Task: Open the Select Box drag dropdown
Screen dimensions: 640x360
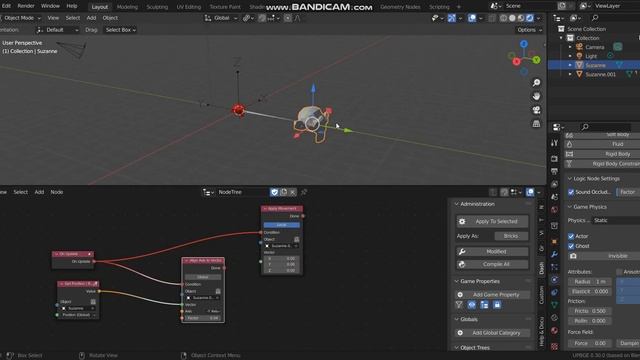Action: click(120, 30)
